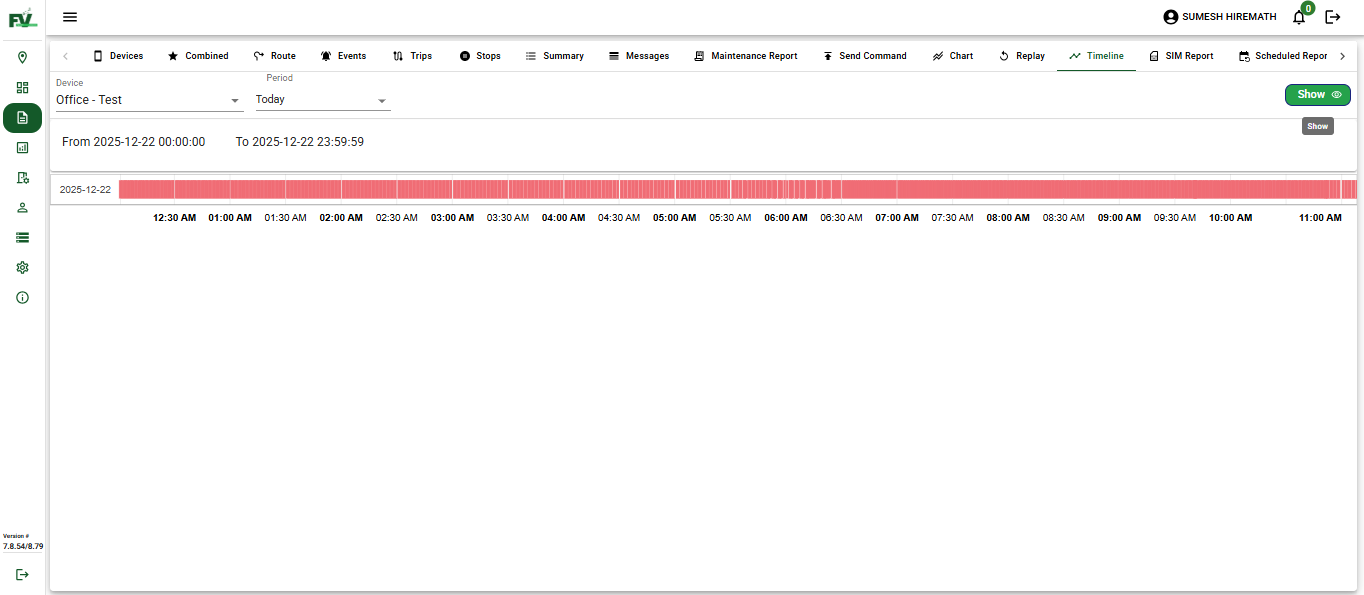Click the info icon in the sidebar
The width and height of the screenshot is (1364, 595).
pyautogui.click(x=22, y=297)
